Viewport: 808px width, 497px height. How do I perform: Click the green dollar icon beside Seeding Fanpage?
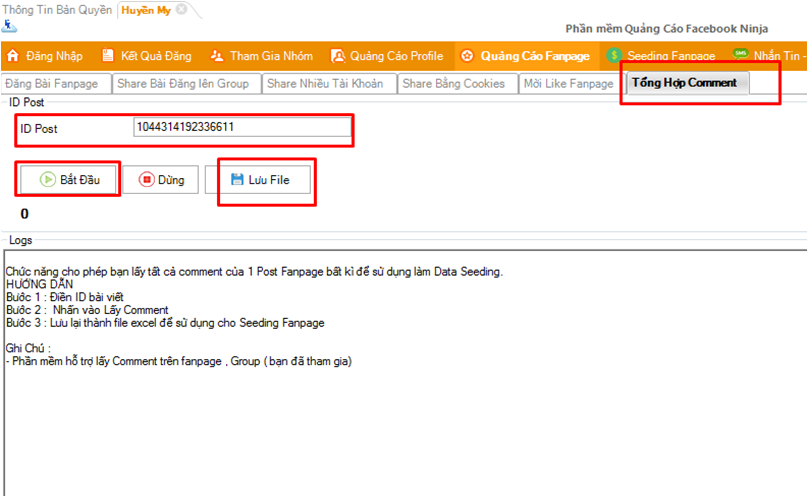pyautogui.click(x=614, y=56)
